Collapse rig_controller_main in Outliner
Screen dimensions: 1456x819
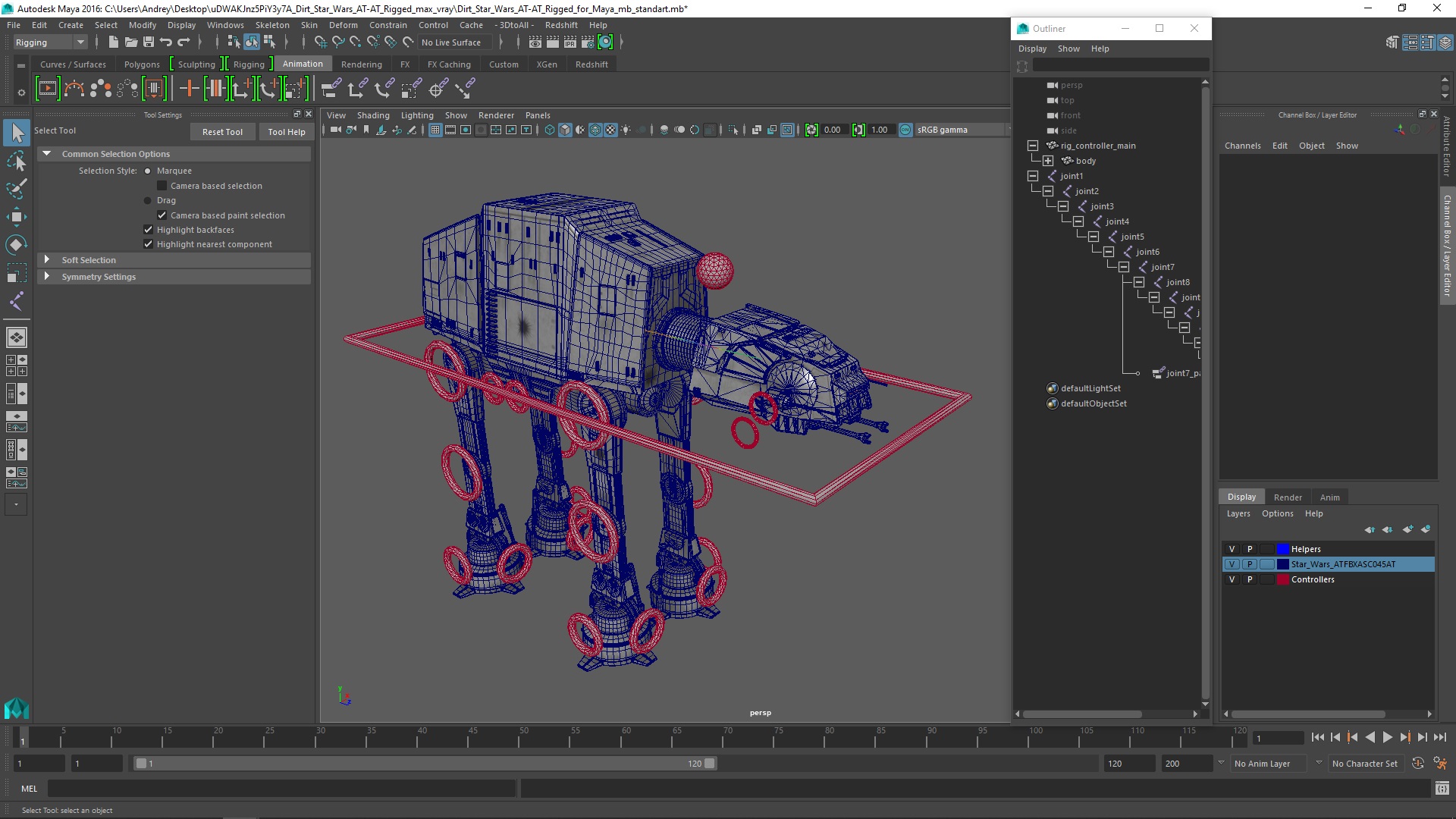pos(1032,146)
